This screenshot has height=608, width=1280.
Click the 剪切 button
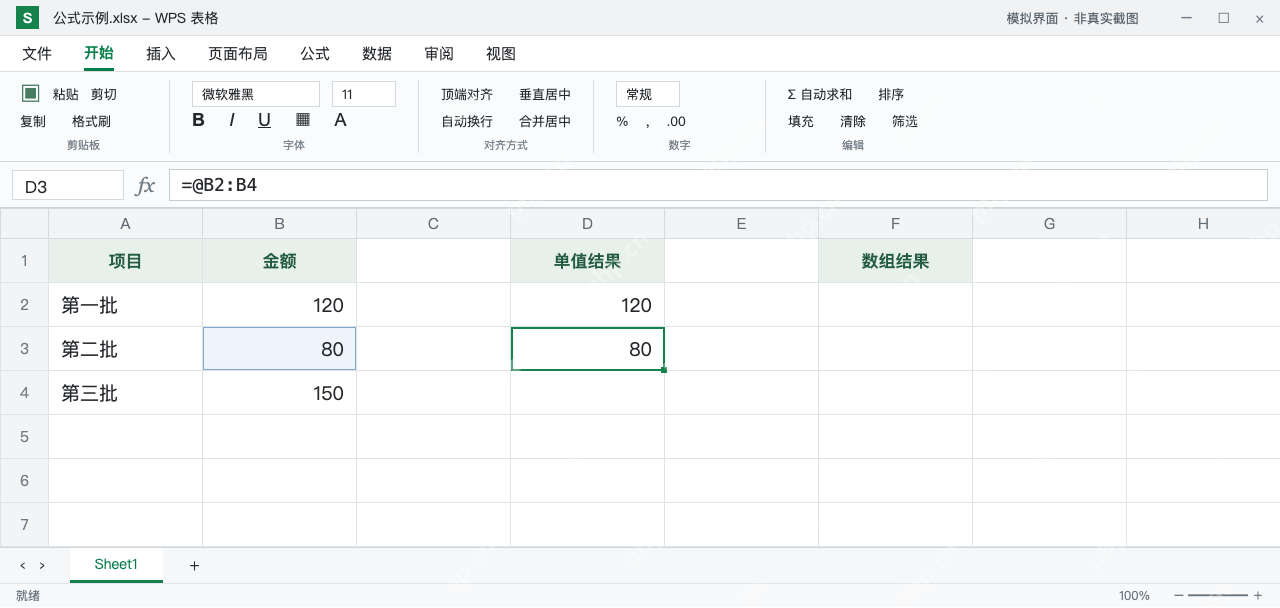104,94
